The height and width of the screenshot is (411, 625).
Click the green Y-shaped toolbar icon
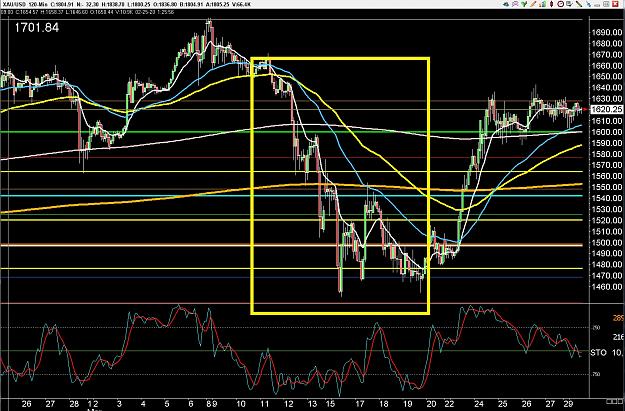524,4
